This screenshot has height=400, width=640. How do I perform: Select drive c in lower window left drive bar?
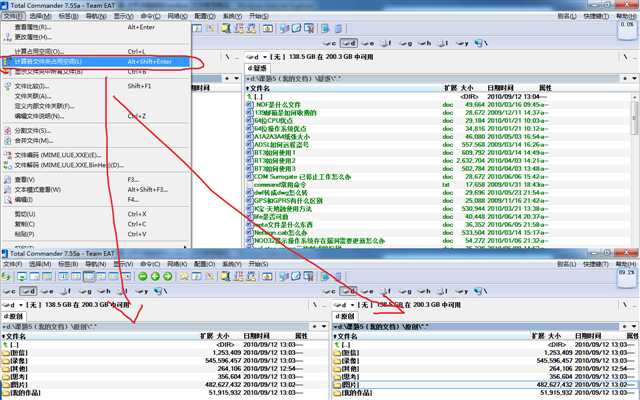[9, 291]
